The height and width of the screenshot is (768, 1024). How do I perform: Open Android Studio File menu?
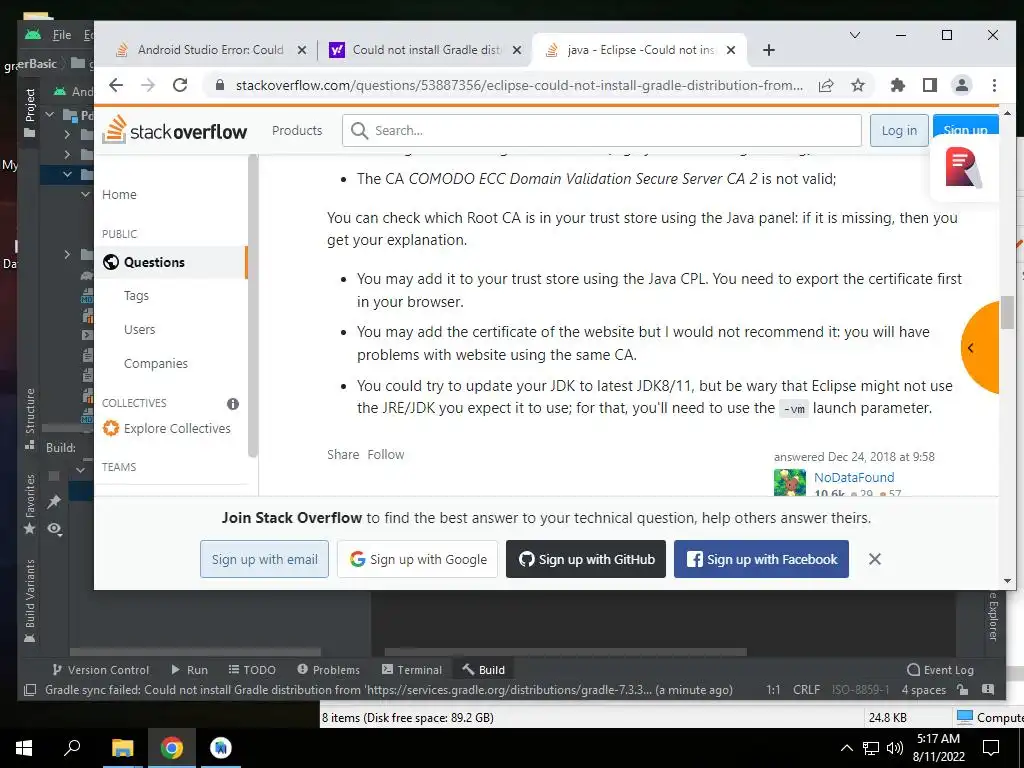pyautogui.click(x=61, y=35)
